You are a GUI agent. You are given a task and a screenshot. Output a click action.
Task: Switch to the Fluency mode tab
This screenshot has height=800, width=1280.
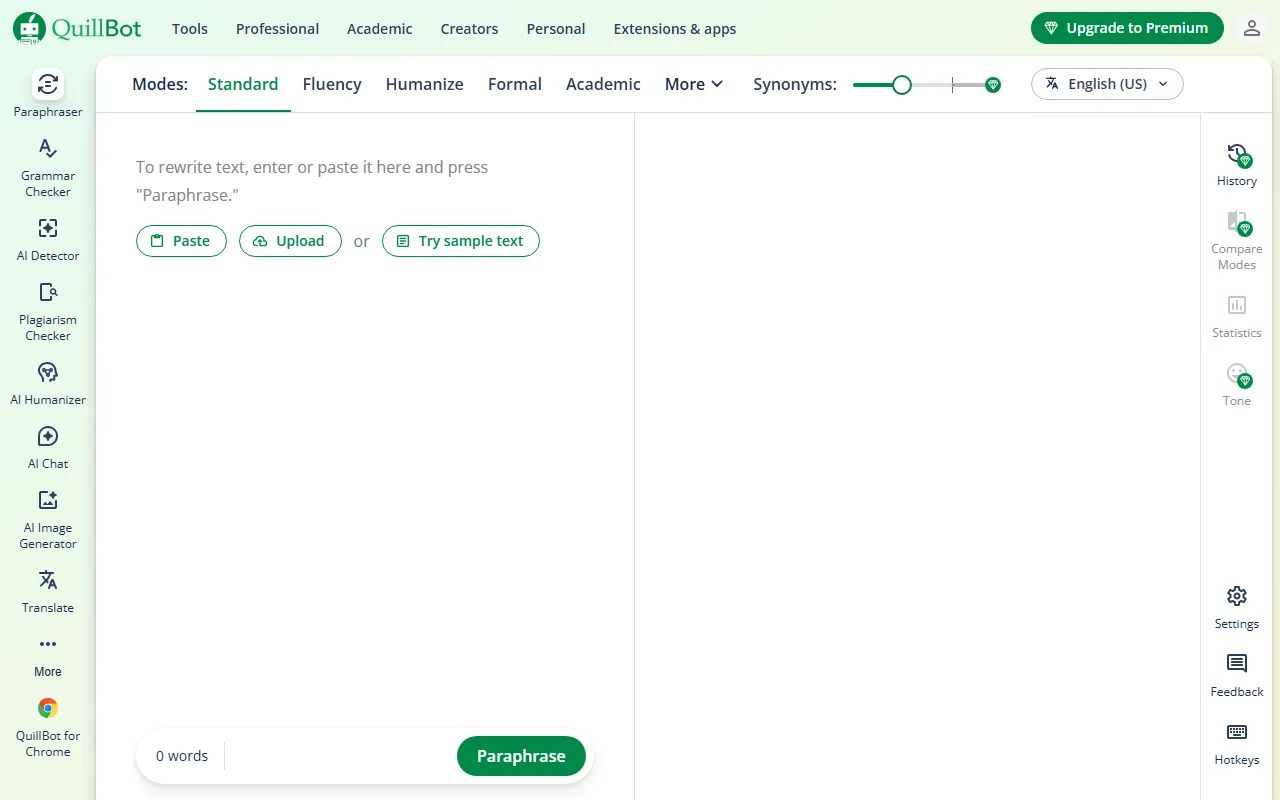click(x=332, y=84)
